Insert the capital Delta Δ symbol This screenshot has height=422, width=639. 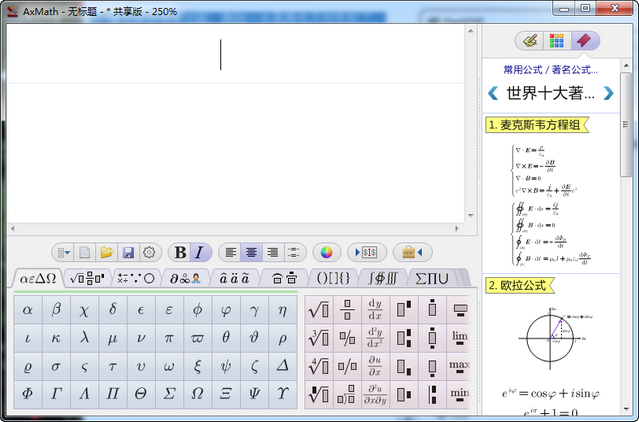[x=282, y=366]
